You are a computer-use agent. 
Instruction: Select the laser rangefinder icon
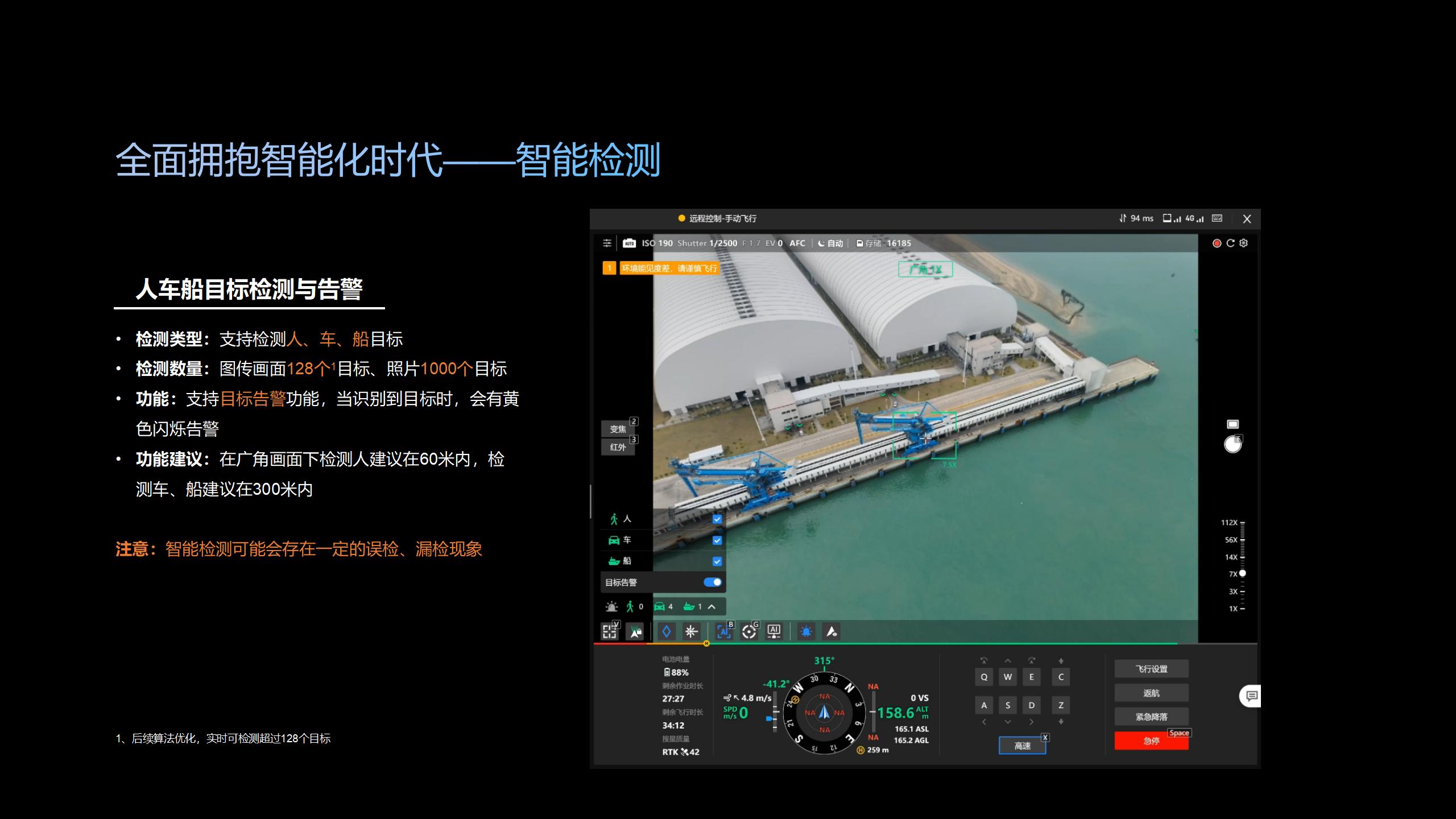tap(691, 631)
